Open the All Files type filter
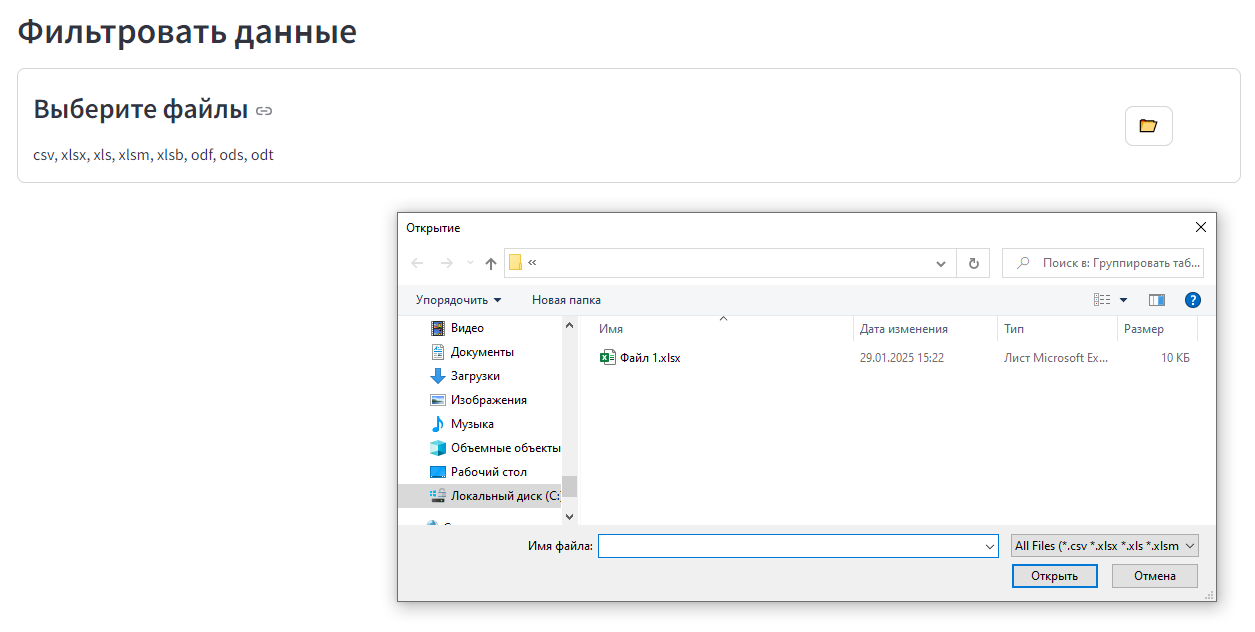Screen dimensions: 1255x632 pos(1105,546)
